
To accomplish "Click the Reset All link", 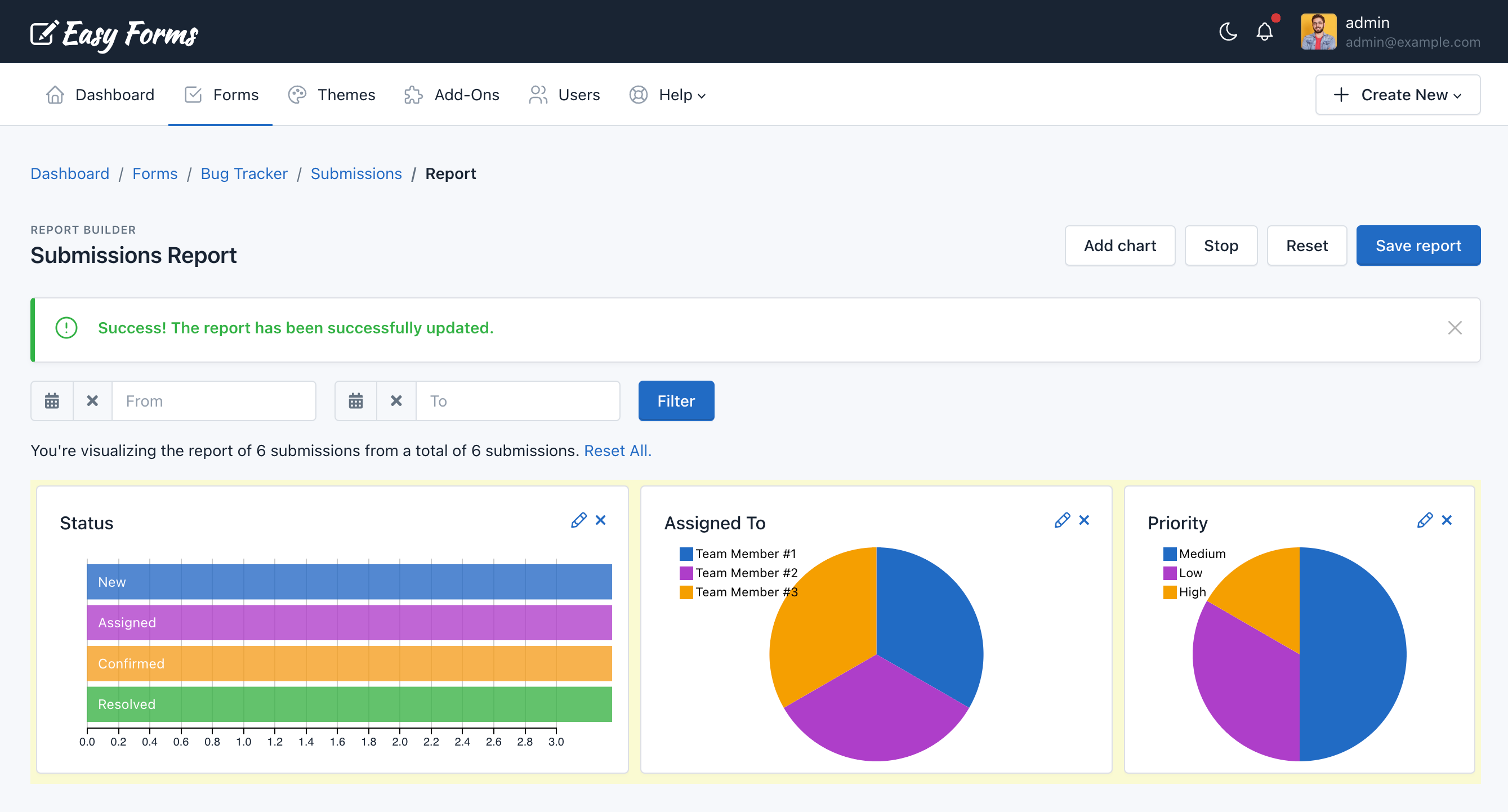I will click(617, 451).
